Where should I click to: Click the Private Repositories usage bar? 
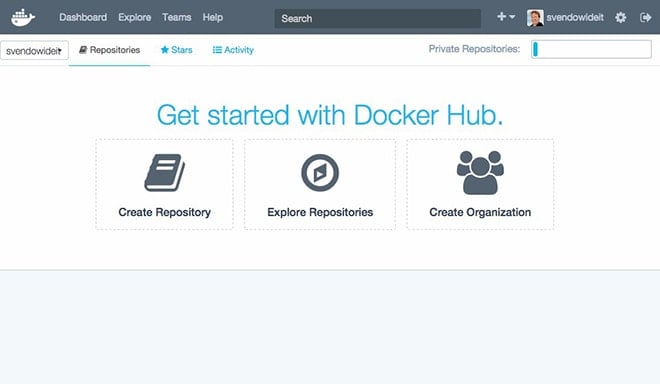(591, 49)
